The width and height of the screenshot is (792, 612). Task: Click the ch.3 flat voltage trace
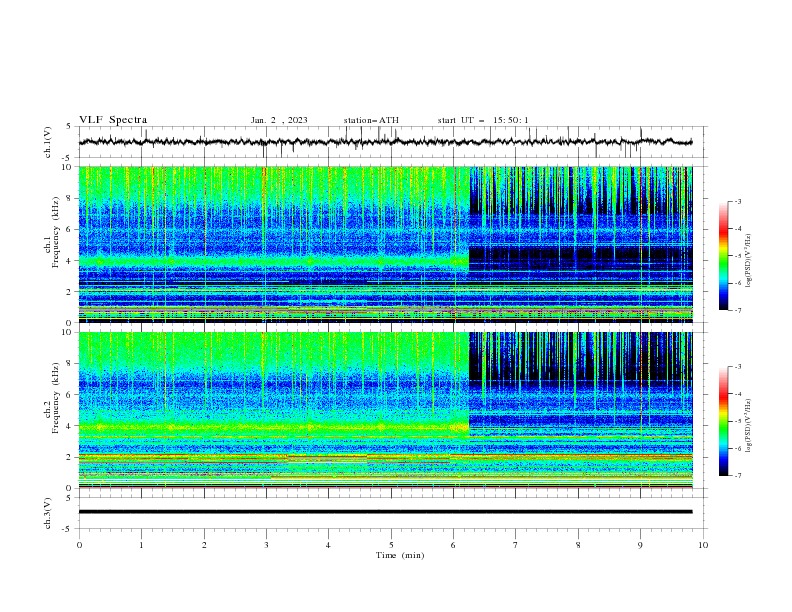click(385, 512)
